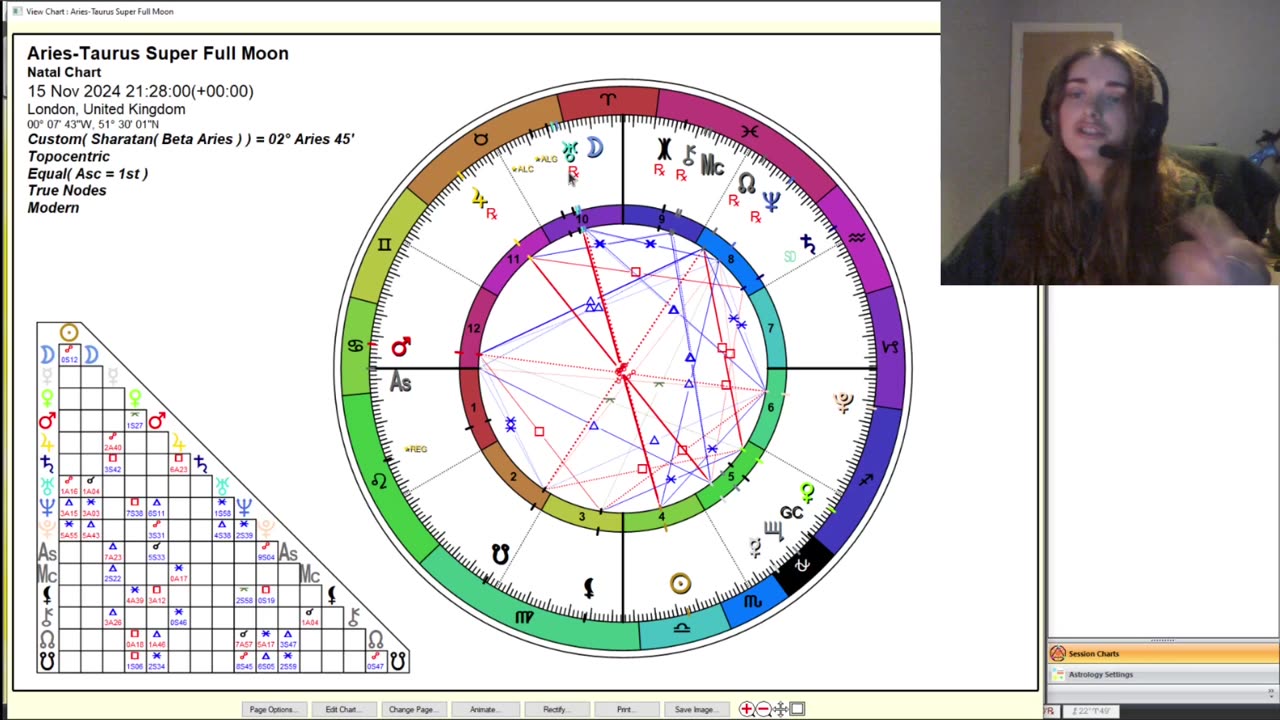
Task: Start the Animate function
Action: coord(484,709)
